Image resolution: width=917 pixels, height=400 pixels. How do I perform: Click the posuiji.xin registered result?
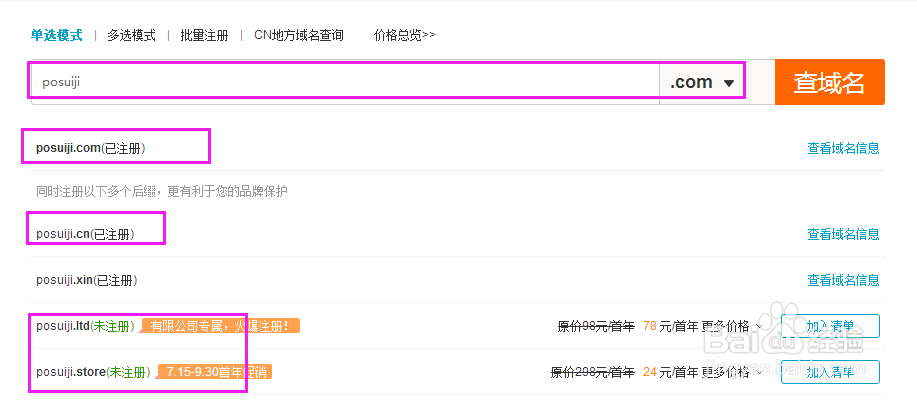87,280
